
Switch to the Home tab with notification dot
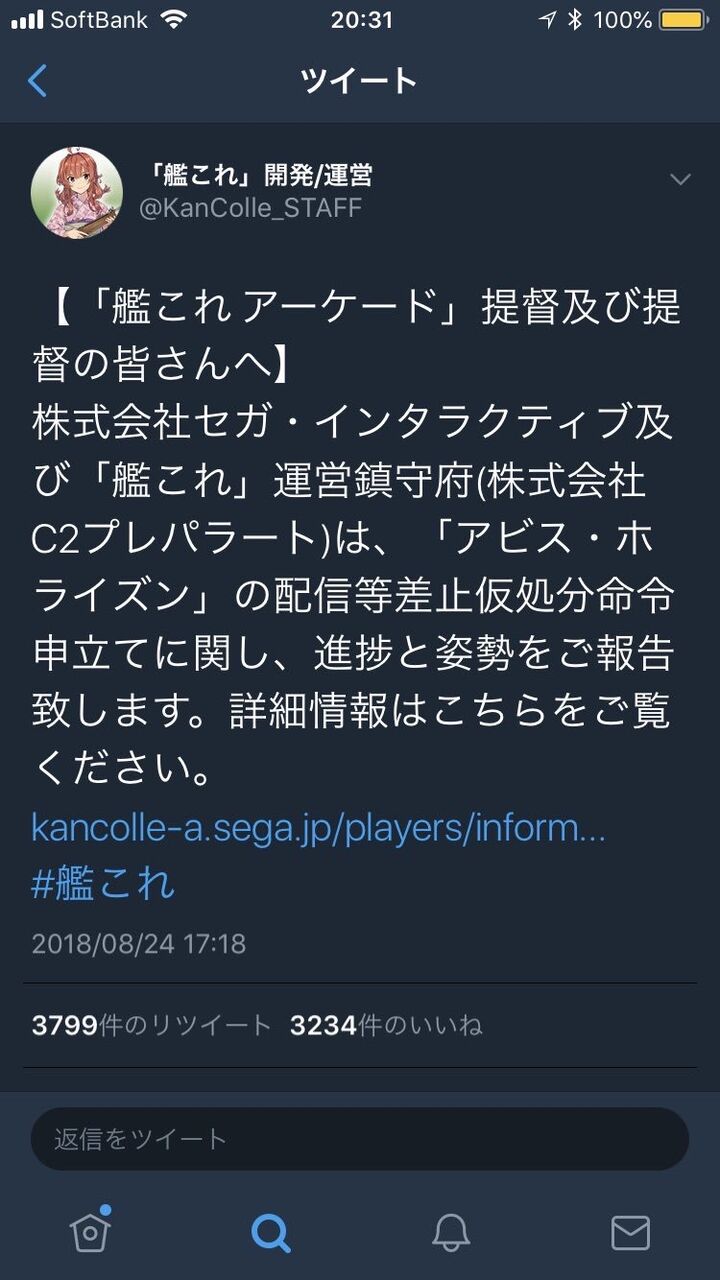(x=90, y=1232)
